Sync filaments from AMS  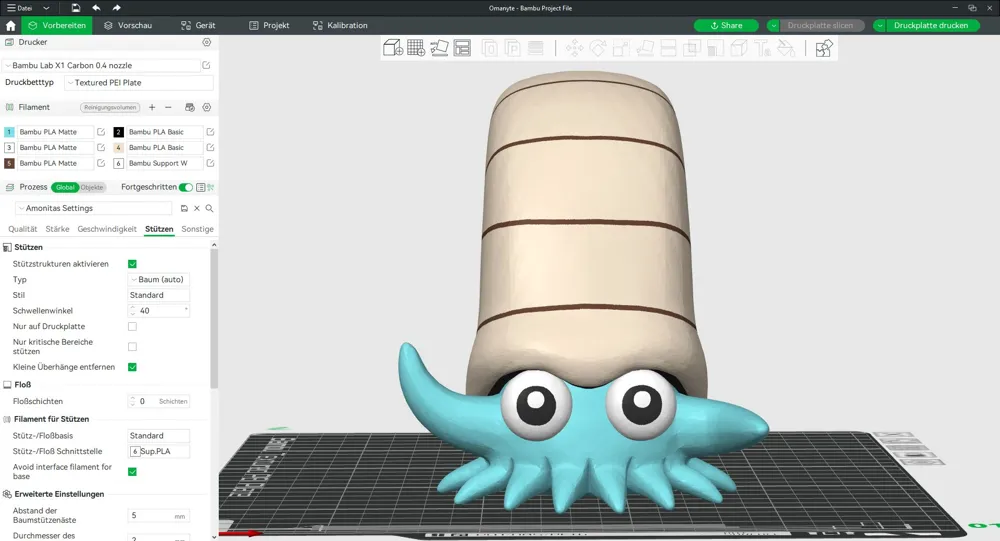tap(189, 107)
